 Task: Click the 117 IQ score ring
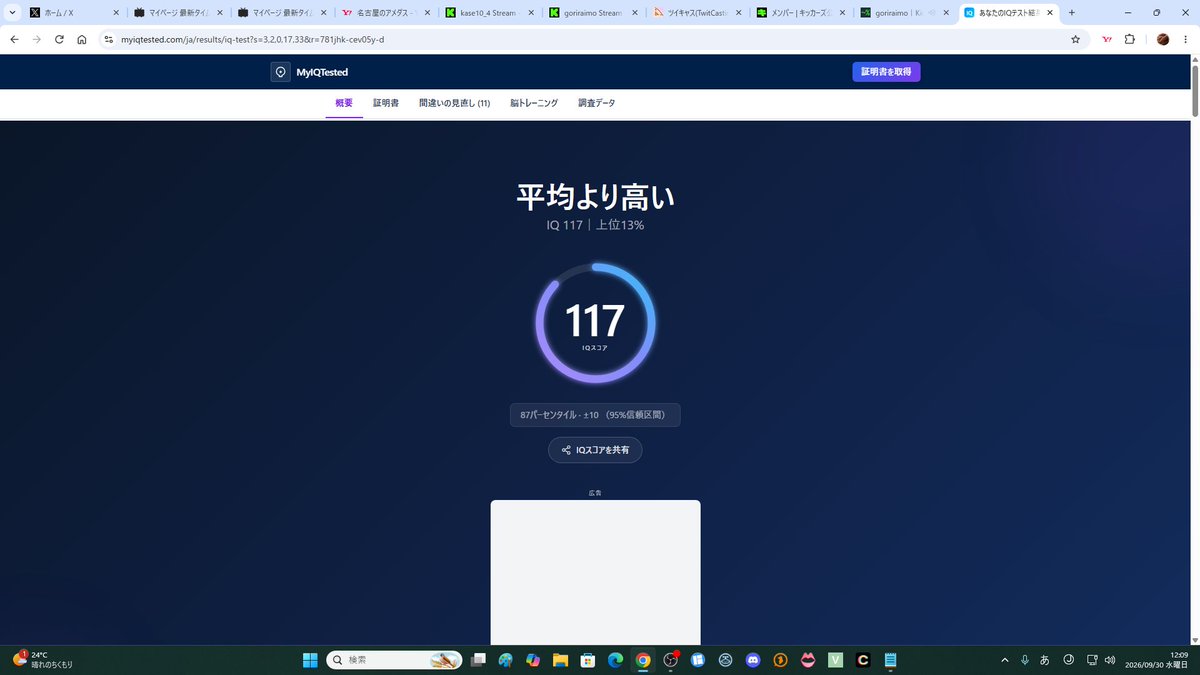tap(595, 323)
